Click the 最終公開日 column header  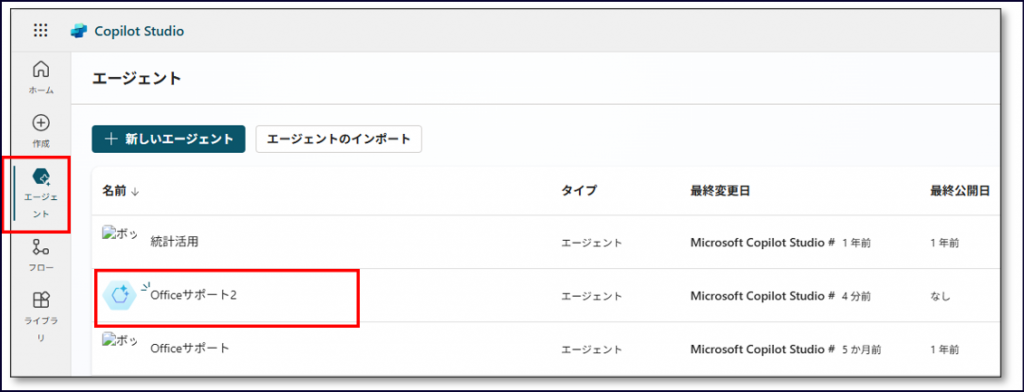coord(960,191)
